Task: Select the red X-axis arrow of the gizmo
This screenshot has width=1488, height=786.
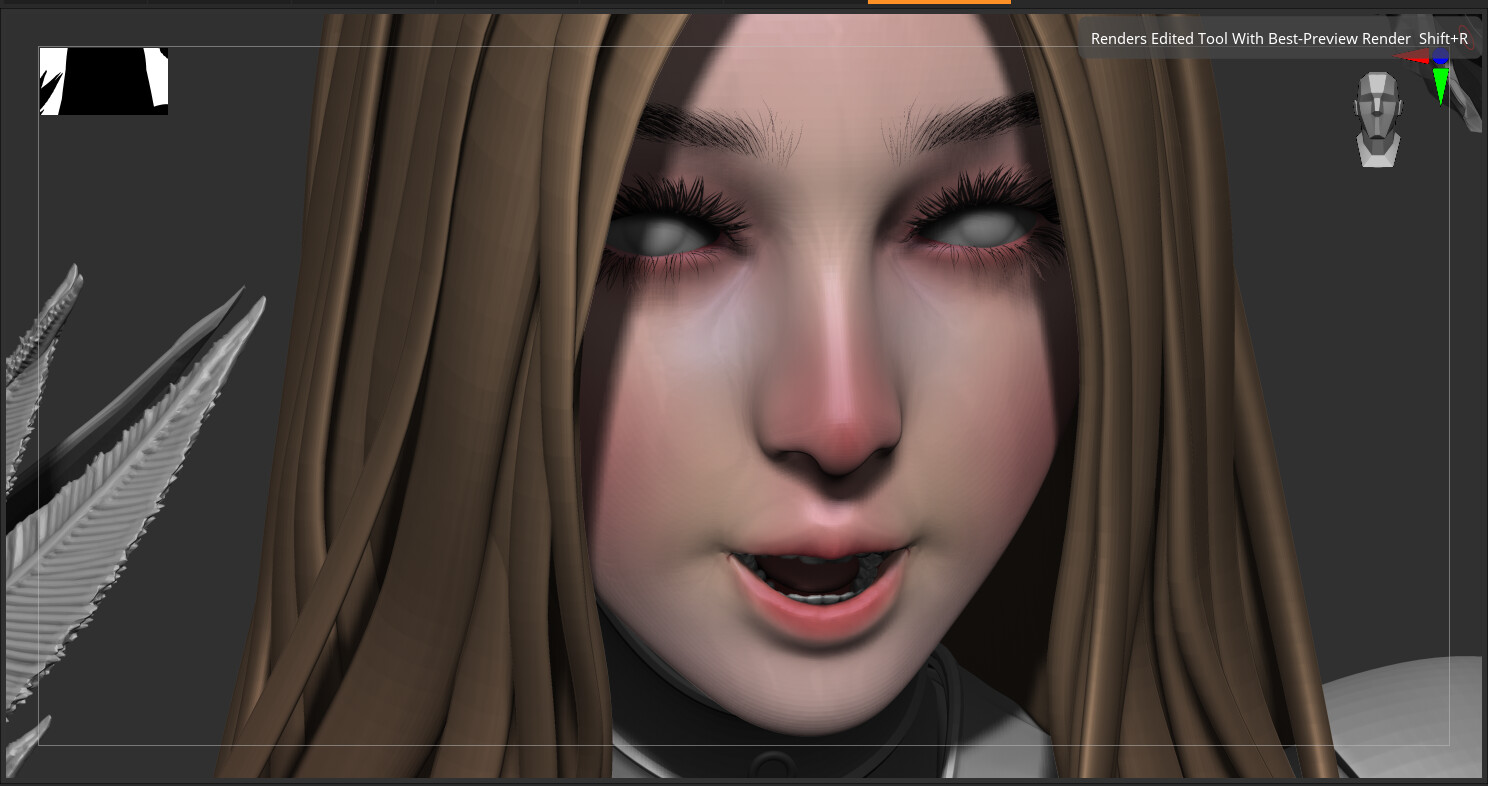Action: [1412, 56]
